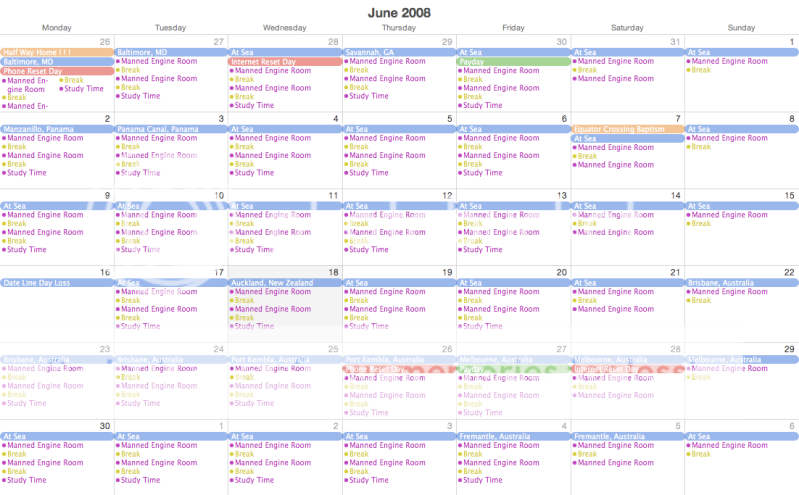Click the Wednesday column header
Screen dimensions: 799x495
pos(284,28)
